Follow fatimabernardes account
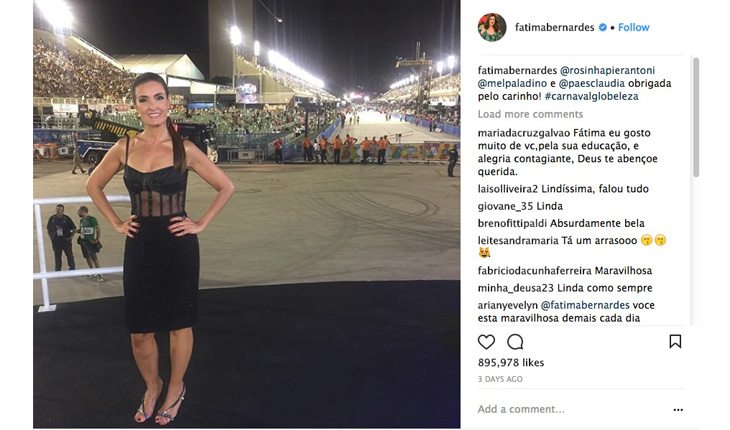The height and width of the screenshot is (430, 730). click(634, 27)
